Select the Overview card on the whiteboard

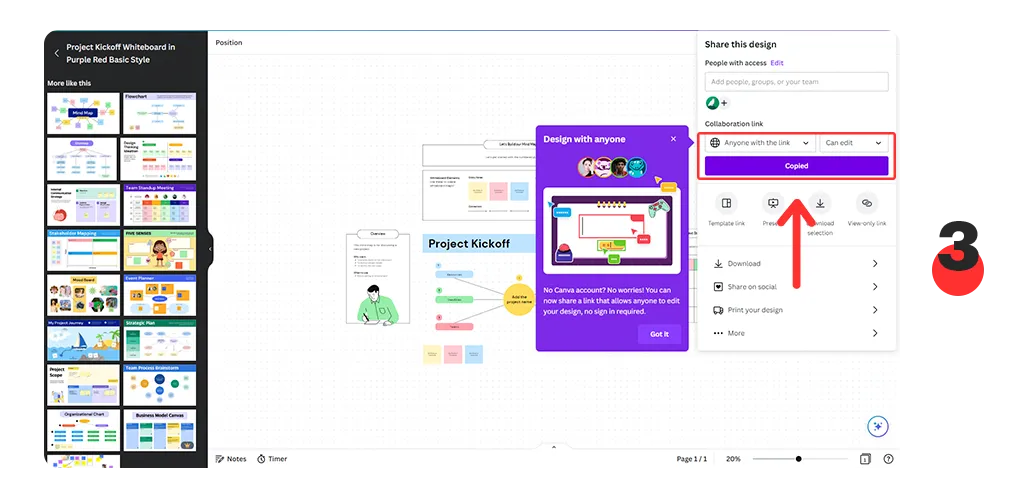[378, 277]
